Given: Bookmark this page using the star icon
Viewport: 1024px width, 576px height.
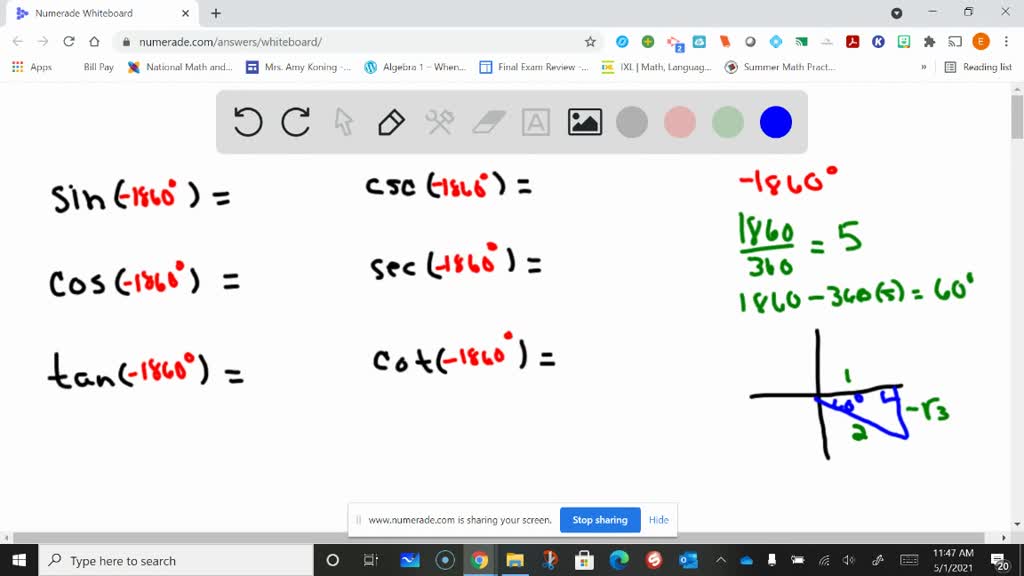Looking at the screenshot, I should pyautogui.click(x=590, y=43).
